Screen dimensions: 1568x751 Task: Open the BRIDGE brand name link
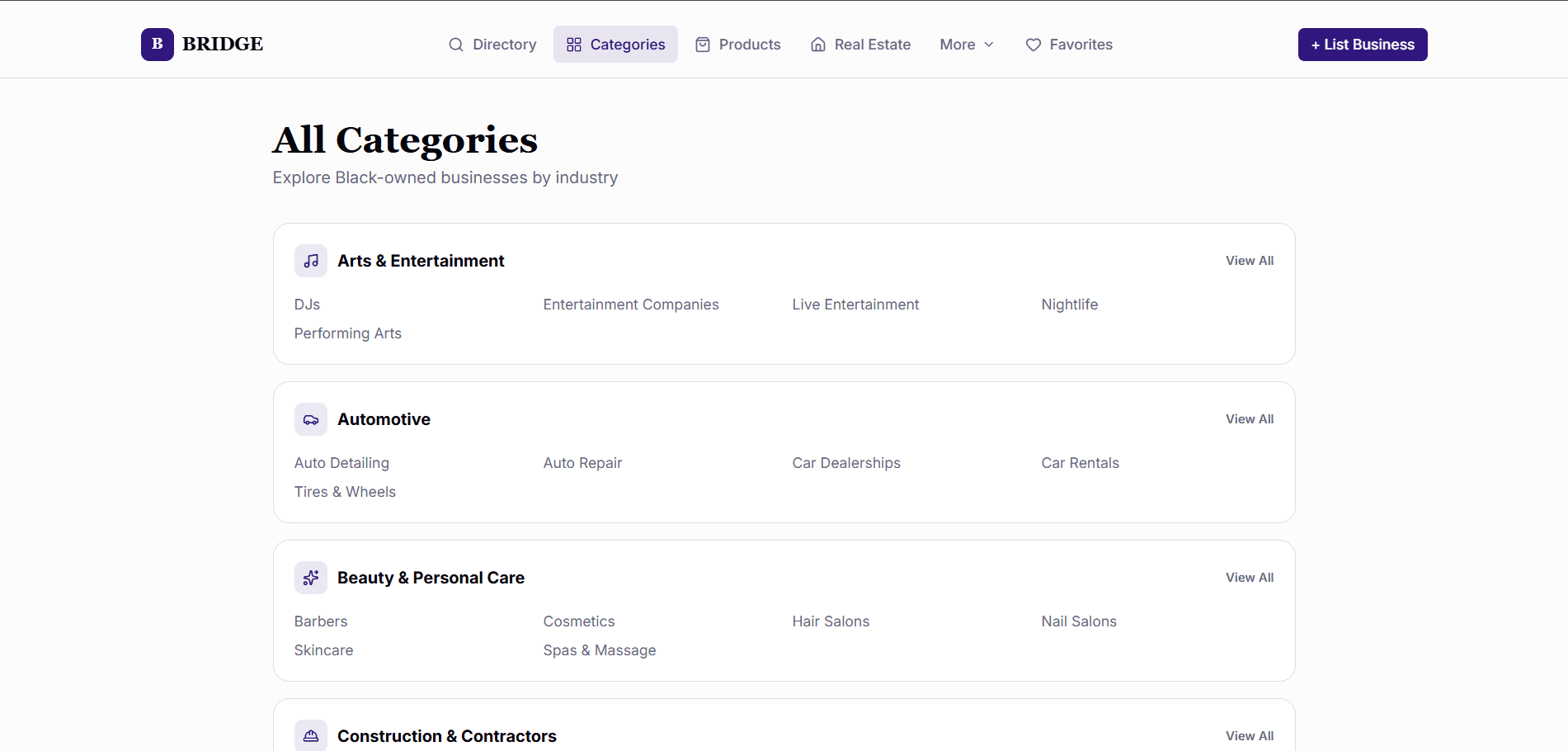(x=223, y=45)
